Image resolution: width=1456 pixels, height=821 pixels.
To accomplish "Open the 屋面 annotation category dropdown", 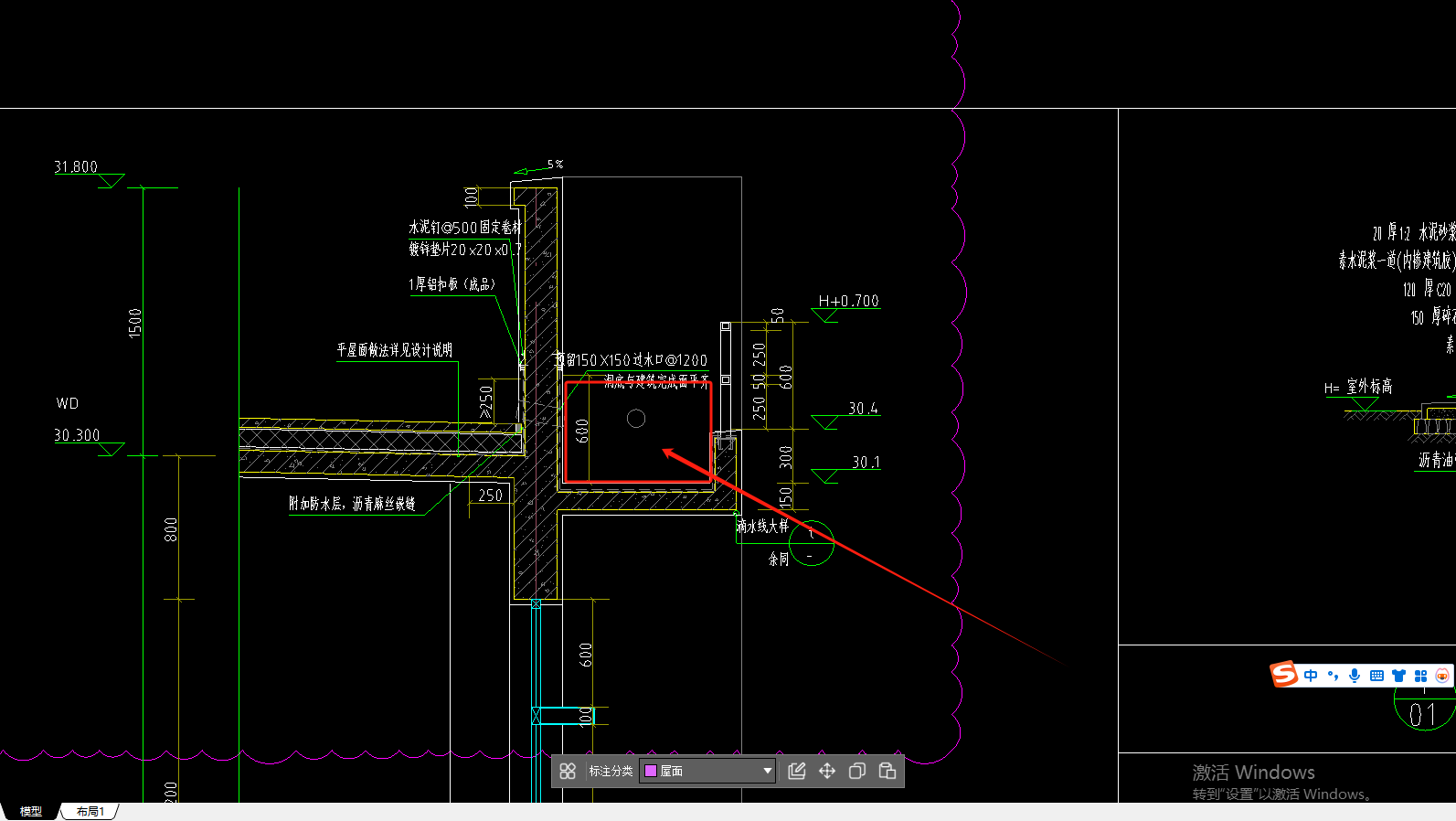I will pyautogui.click(x=707, y=771).
